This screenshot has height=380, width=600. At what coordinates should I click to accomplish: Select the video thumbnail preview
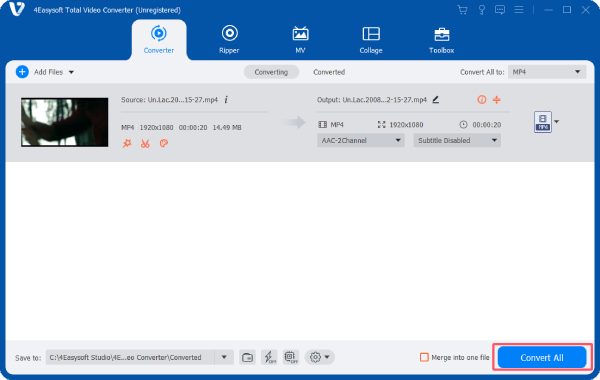pos(64,122)
